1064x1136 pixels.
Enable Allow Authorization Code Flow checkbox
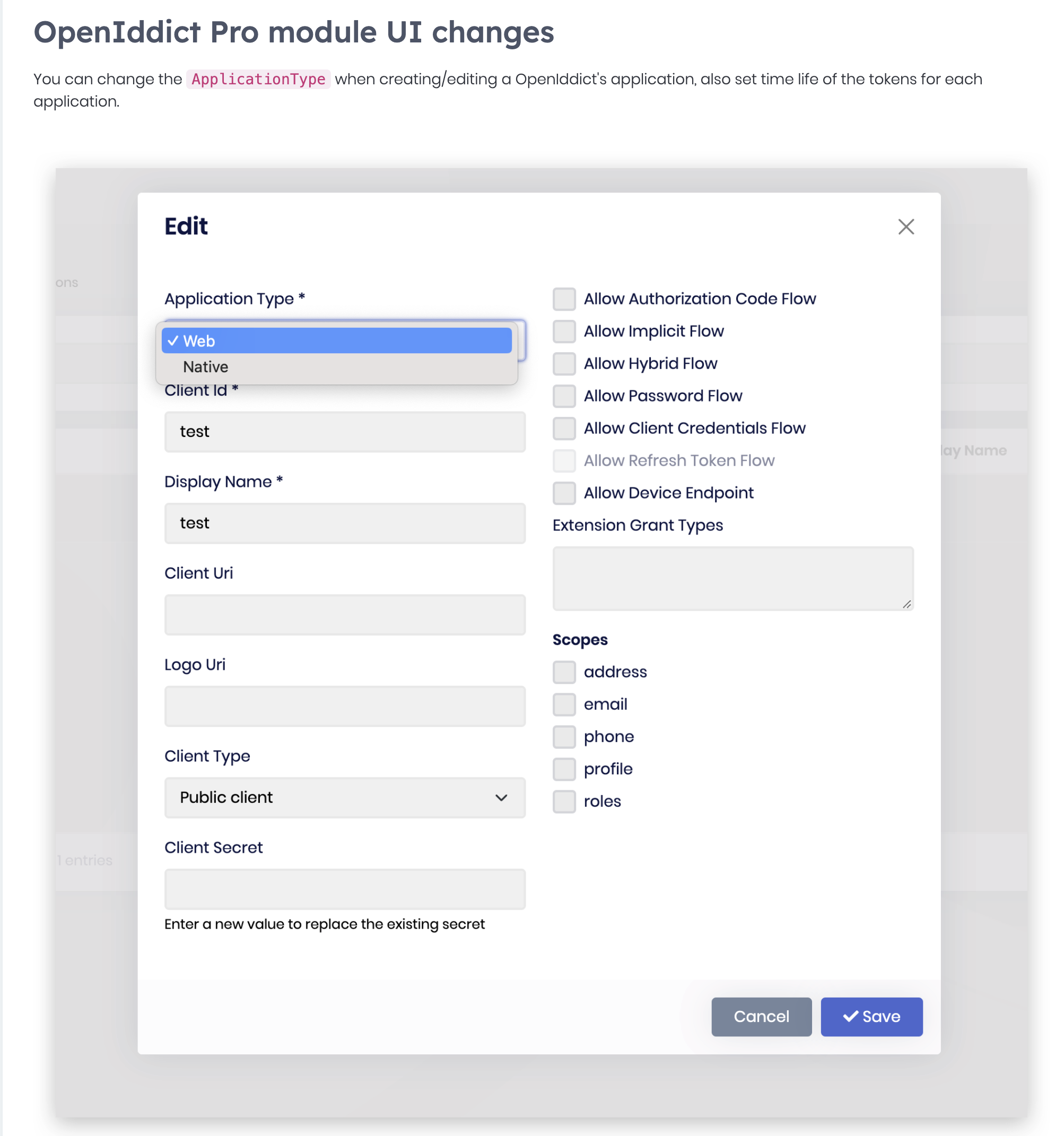[563, 299]
